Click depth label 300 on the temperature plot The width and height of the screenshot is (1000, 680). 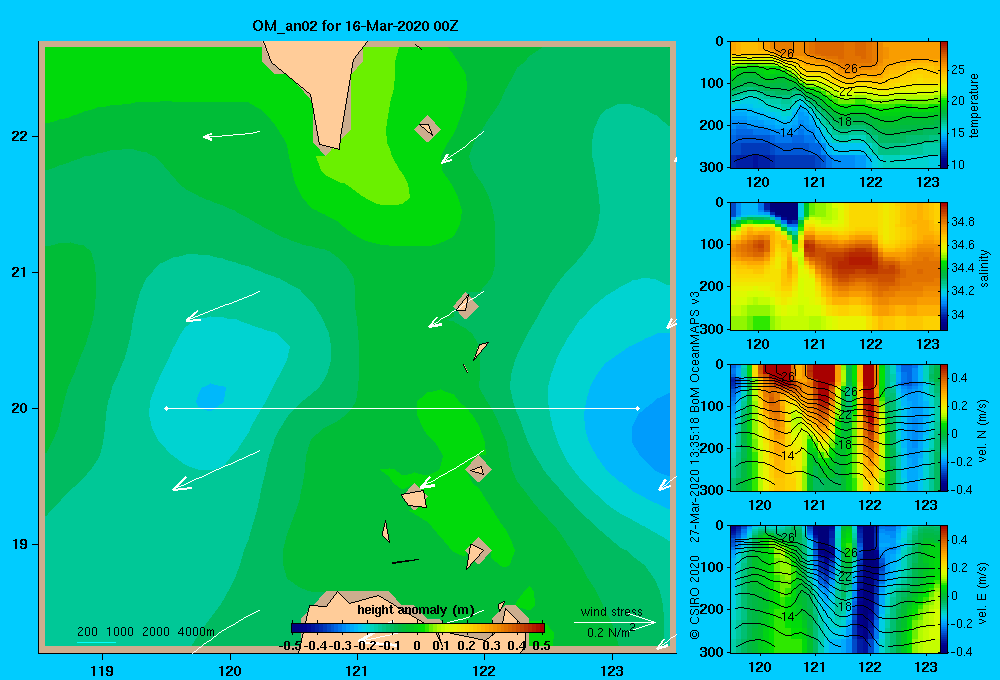coord(710,166)
